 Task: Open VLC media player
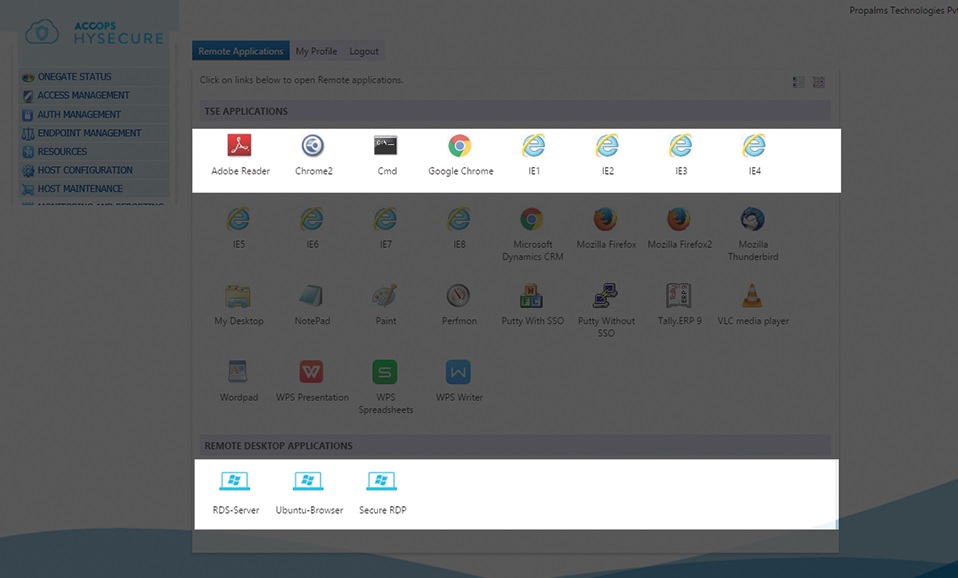(752, 296)
